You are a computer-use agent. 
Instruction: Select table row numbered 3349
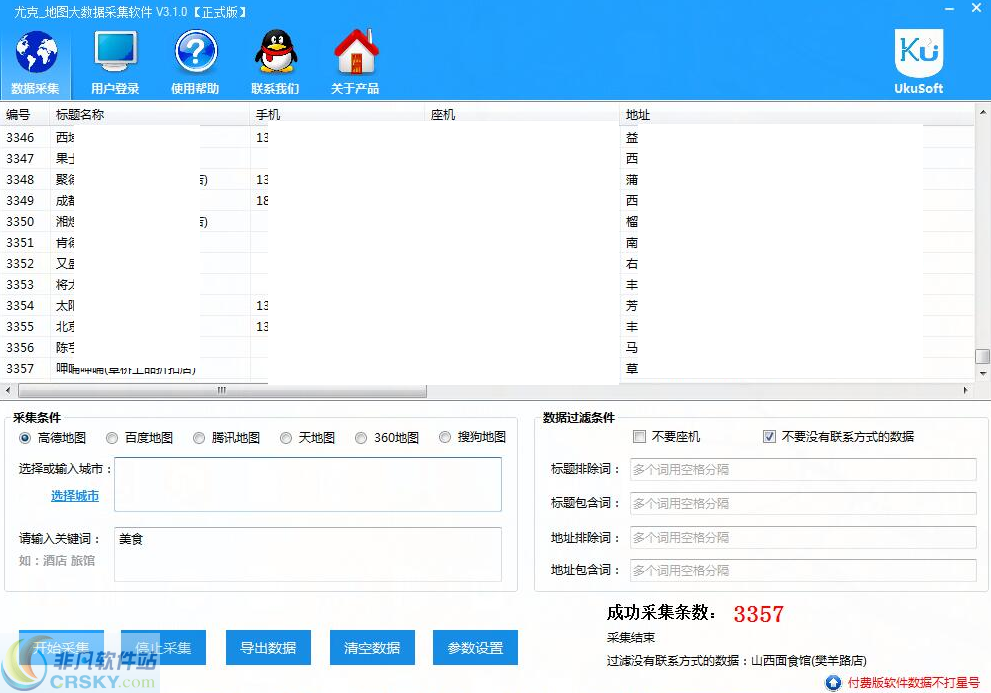(x=487, y=200)
